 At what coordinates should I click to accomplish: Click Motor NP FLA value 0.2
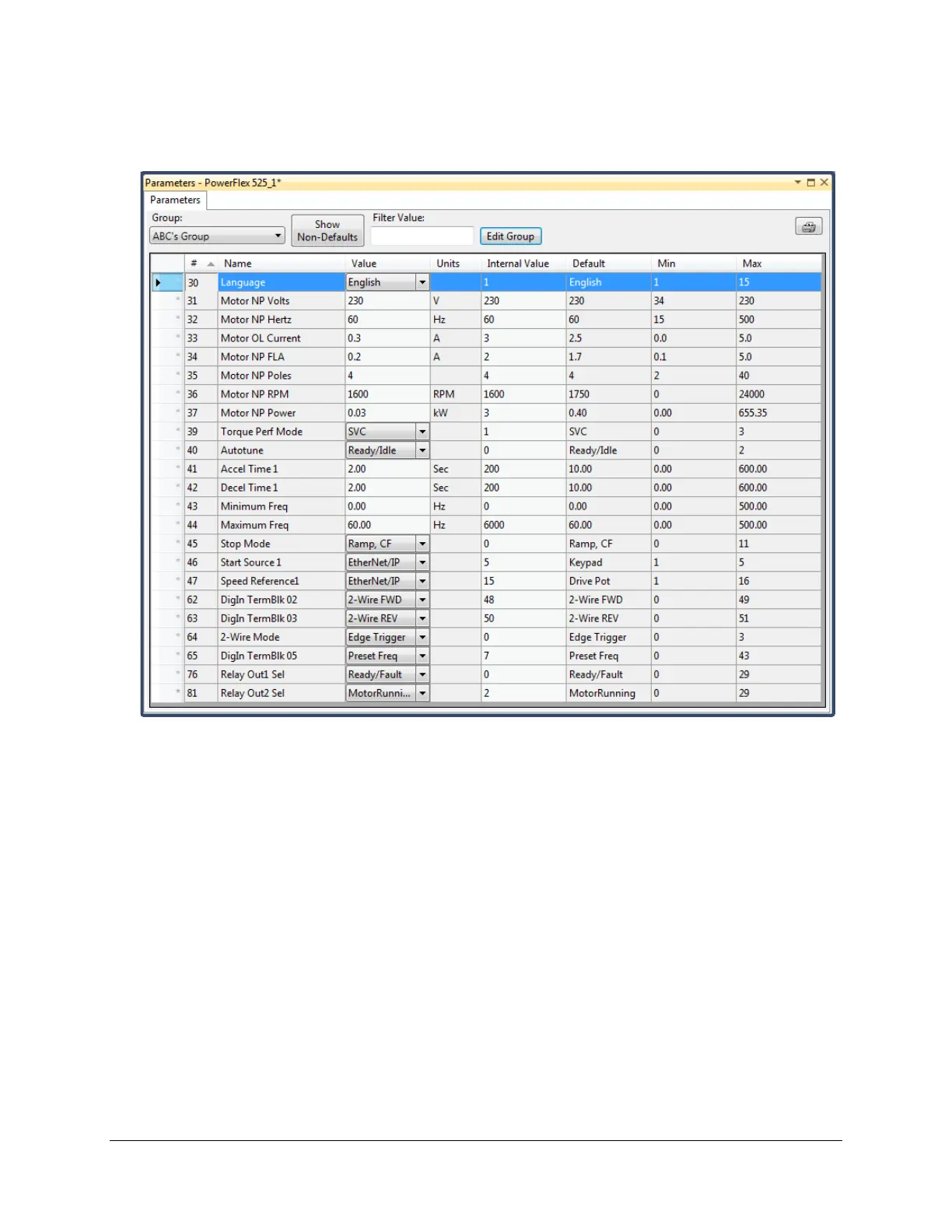[x=387, y=357]
